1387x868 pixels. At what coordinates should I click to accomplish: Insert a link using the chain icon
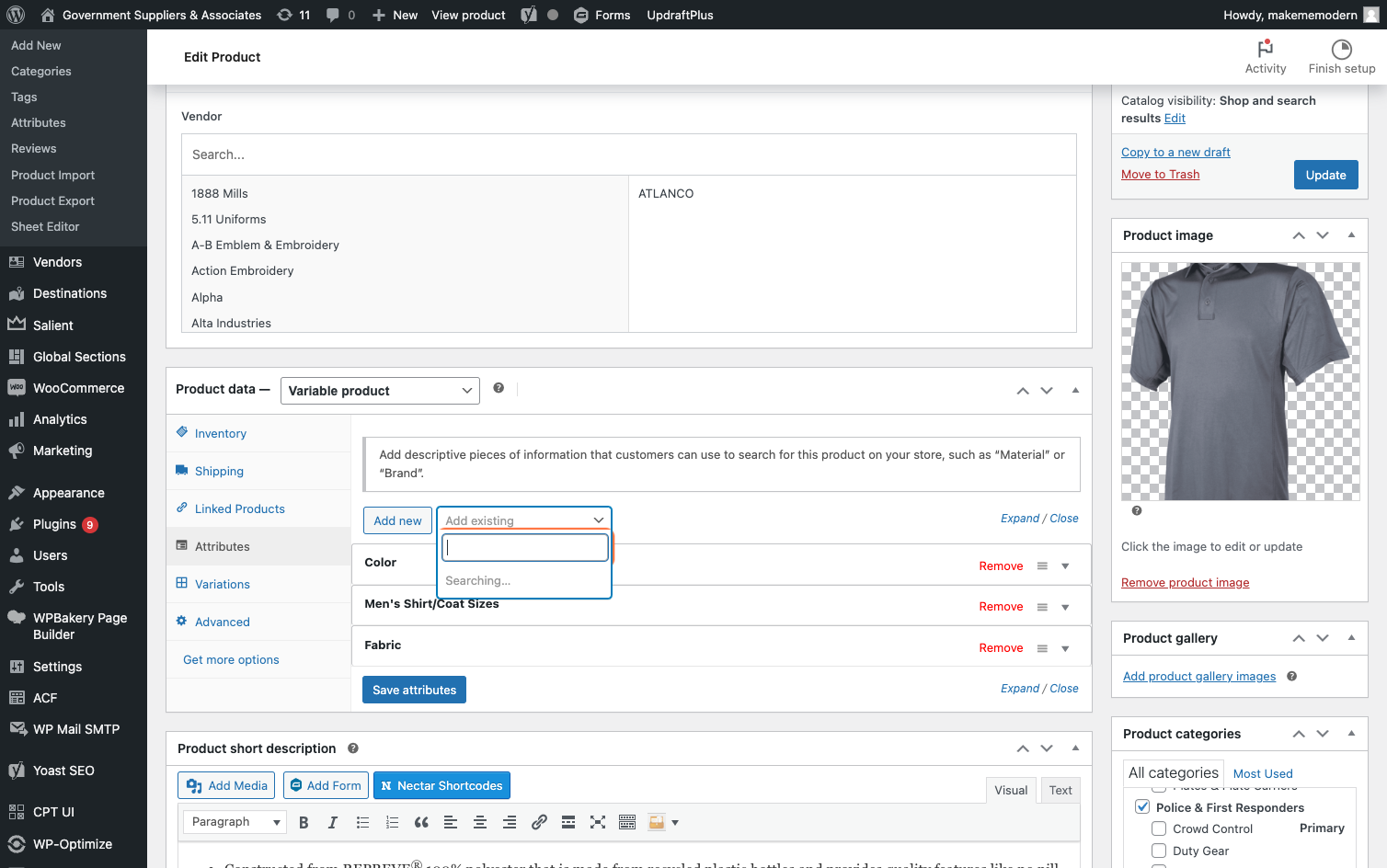click(539, 823)
